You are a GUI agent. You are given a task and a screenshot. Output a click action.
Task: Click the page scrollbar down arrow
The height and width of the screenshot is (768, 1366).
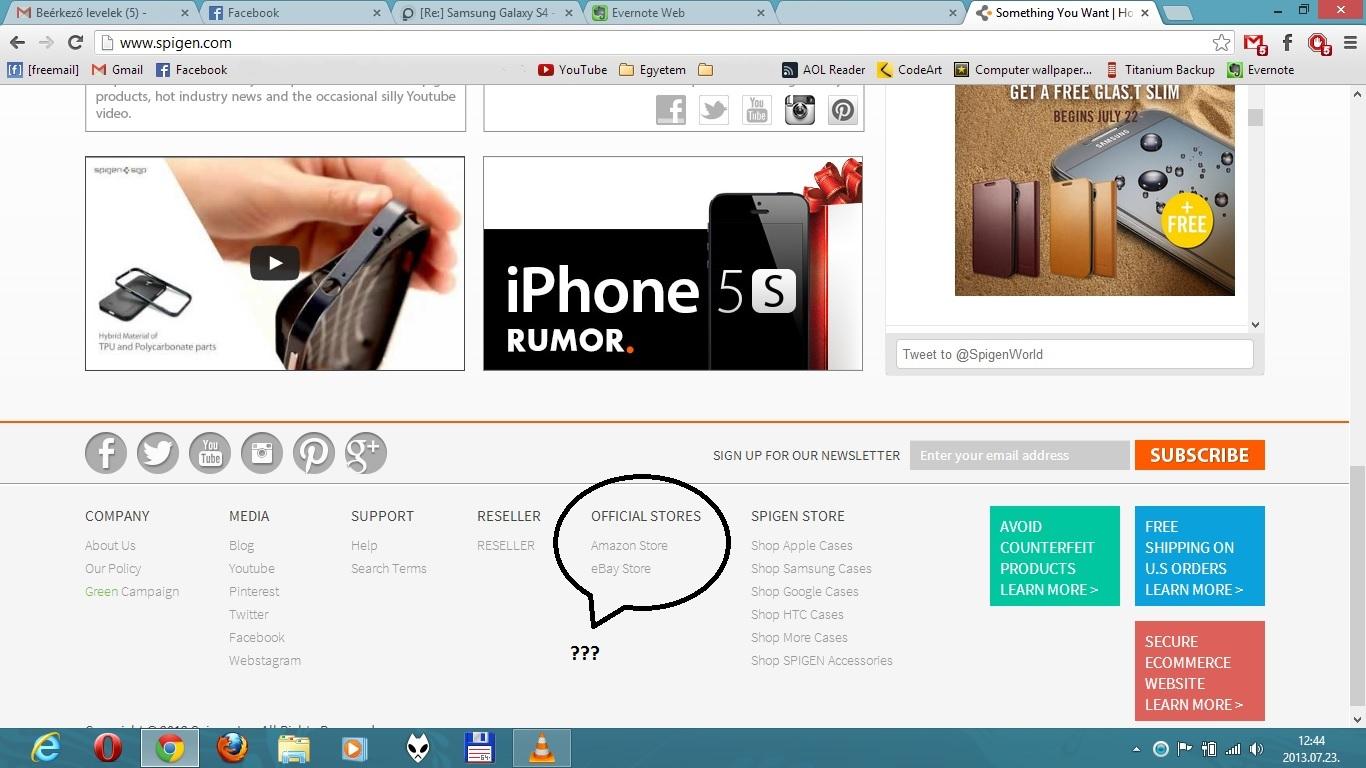1357,718
